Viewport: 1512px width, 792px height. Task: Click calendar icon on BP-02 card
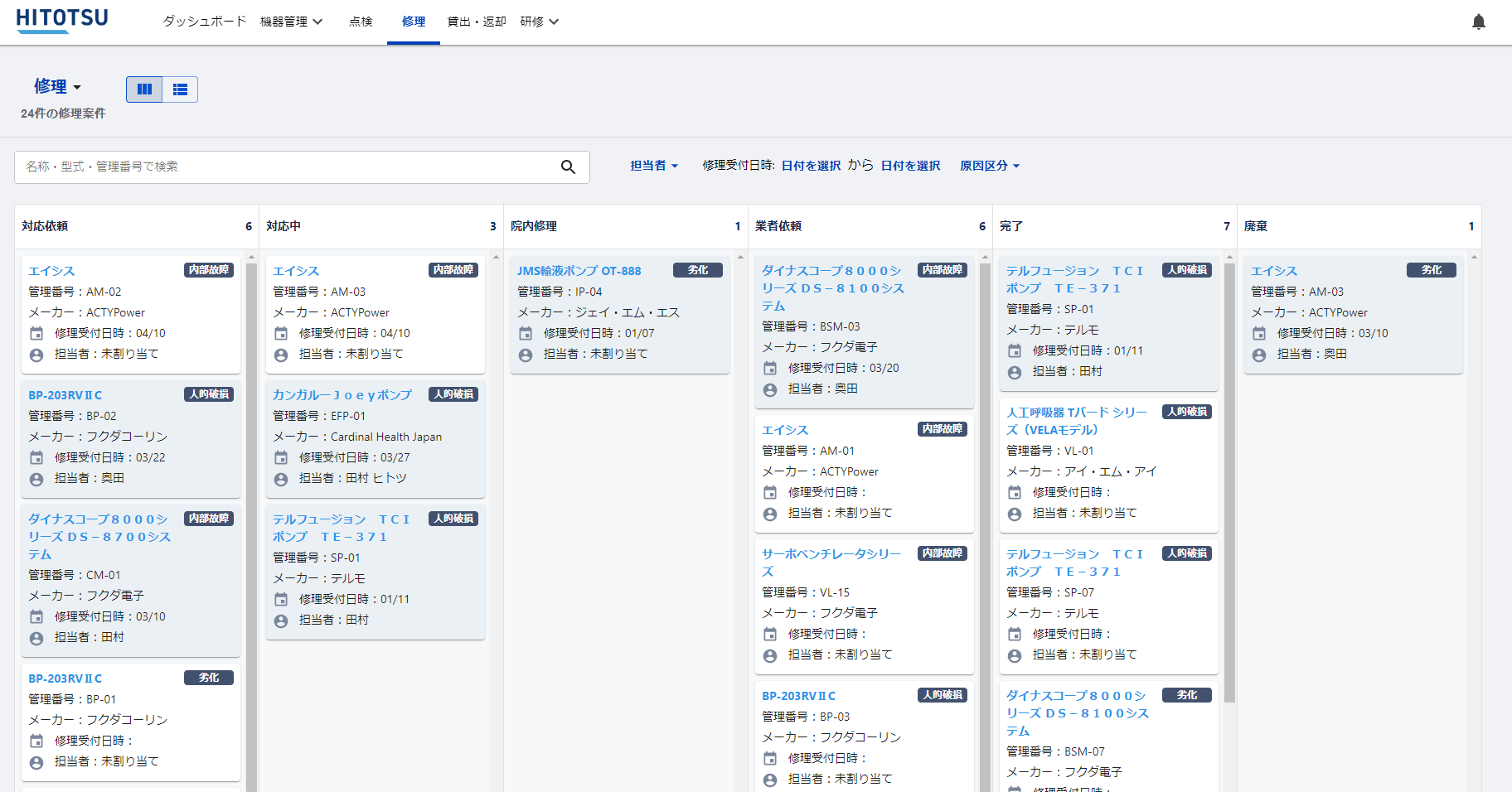(x=36, y=457)
